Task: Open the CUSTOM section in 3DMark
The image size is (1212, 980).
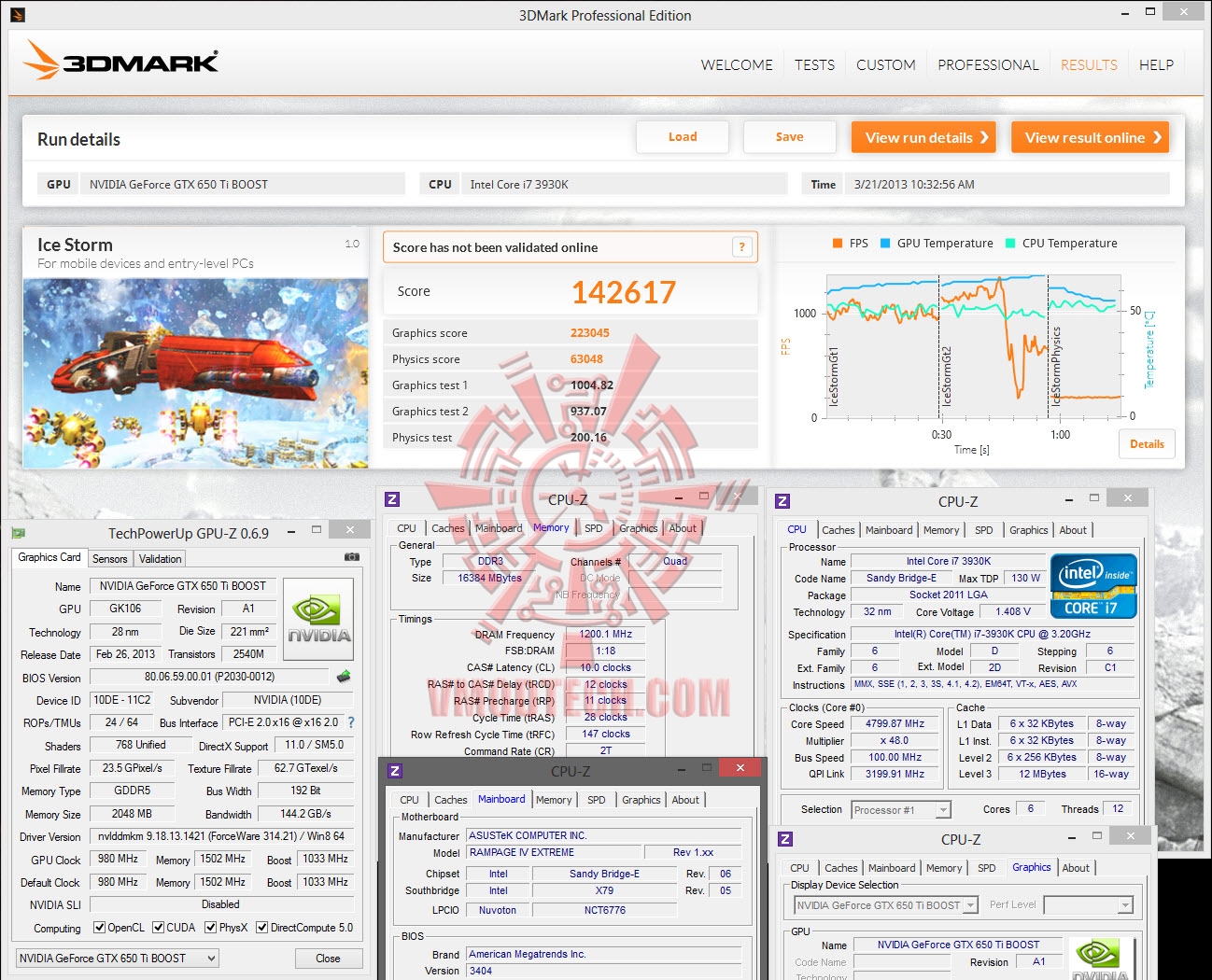Action: click(x=885, y=65)
